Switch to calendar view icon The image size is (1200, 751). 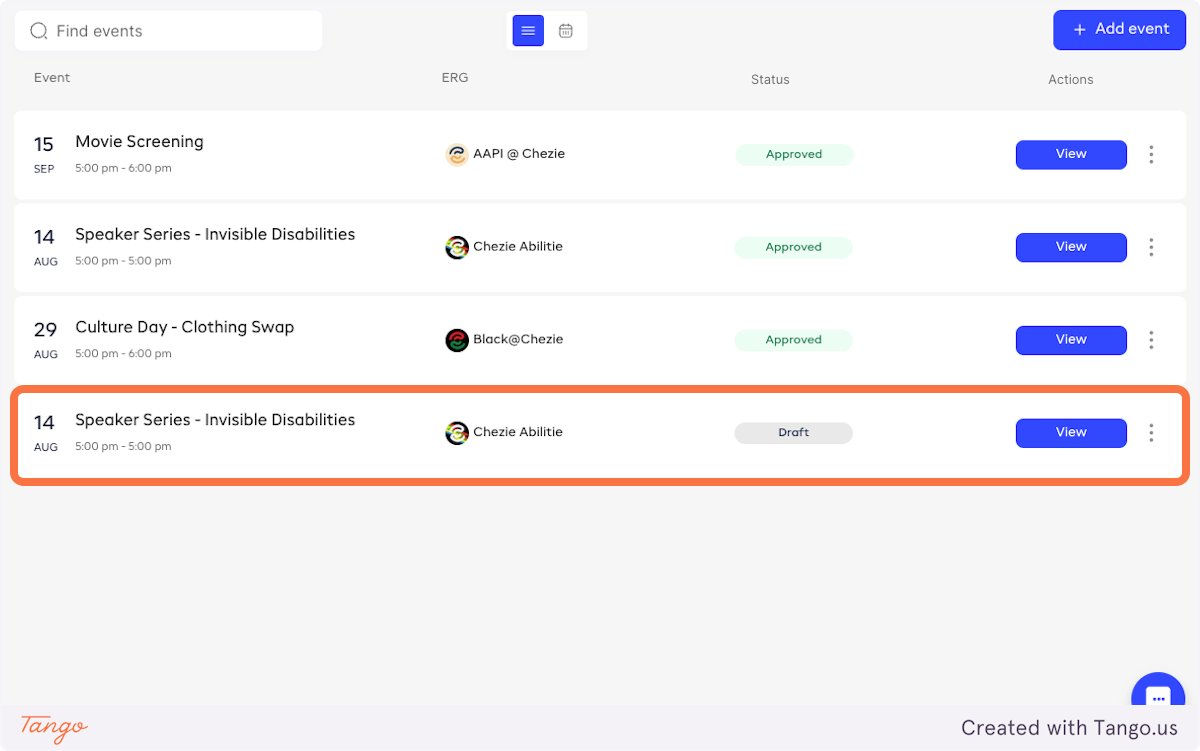pyautogui.click(x=566, y=31)
